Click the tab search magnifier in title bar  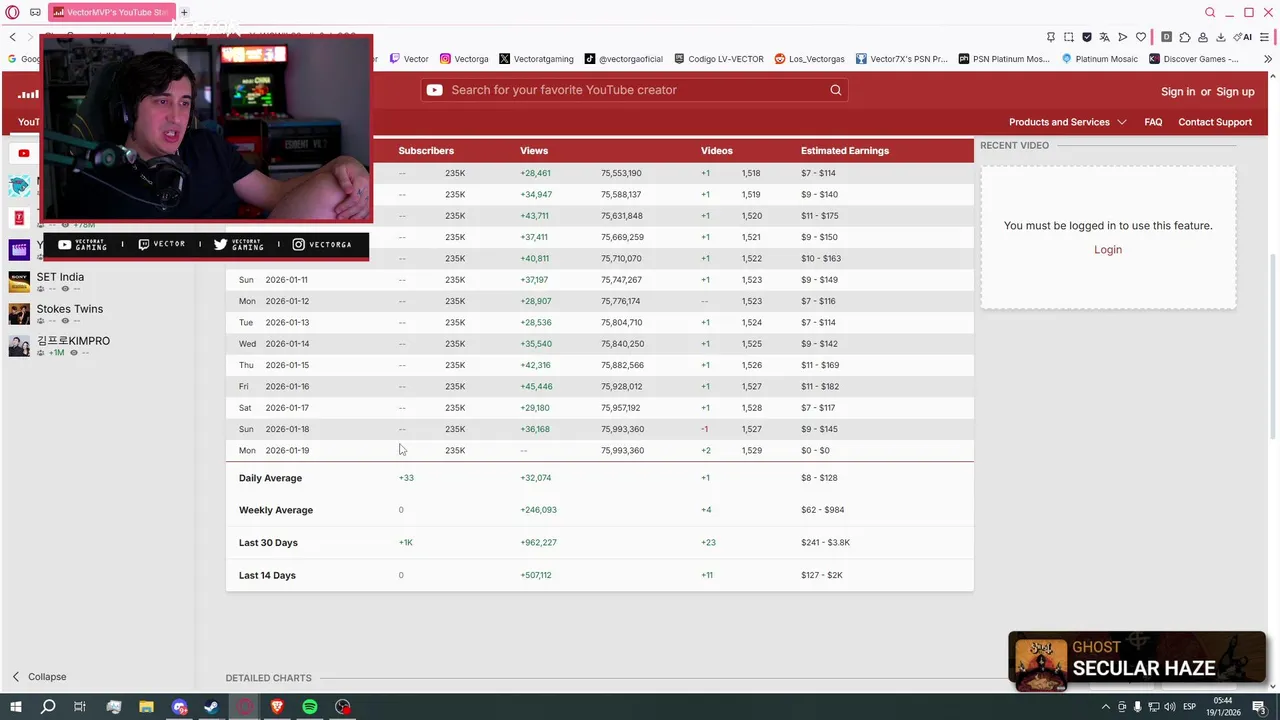(1210, 12)
